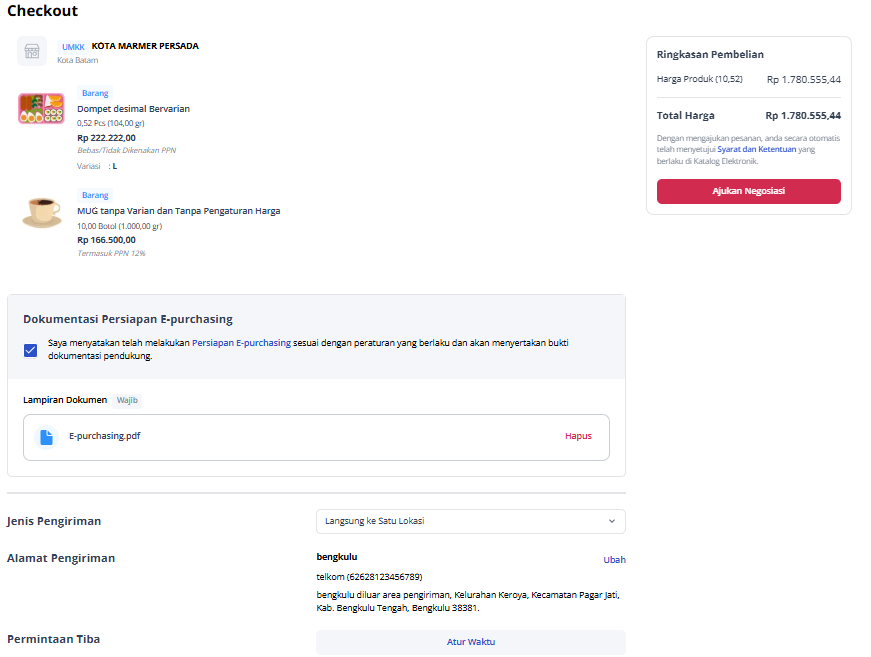871x657 pixels.
Task: Click the KOTA MARMER PERSADA store name
Action: (x=145, y=46)
